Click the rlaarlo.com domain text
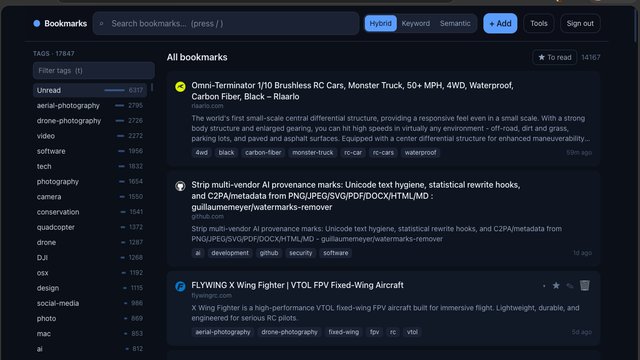Image resolution: width=640 pixels, height=360 pixels. click(x=207, y=106)
